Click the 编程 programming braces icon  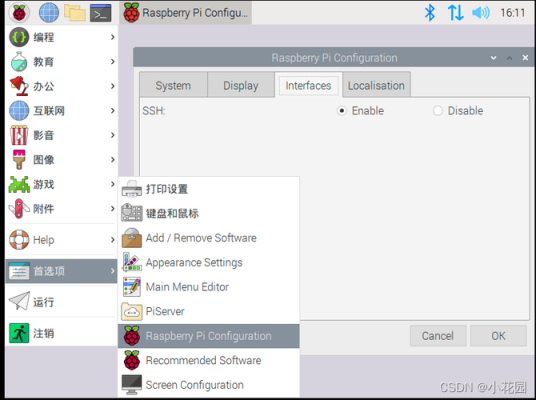click(19, 37)
